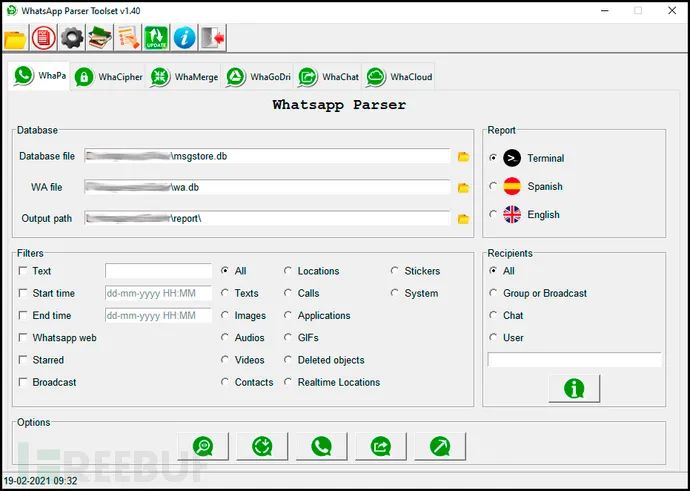Browse for the Output path with folder icon

[463, 219]
